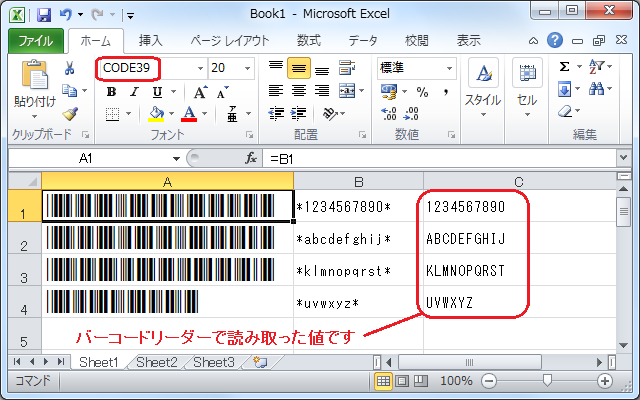
Task: Click the Borders icon
Action: coord(113,114)
